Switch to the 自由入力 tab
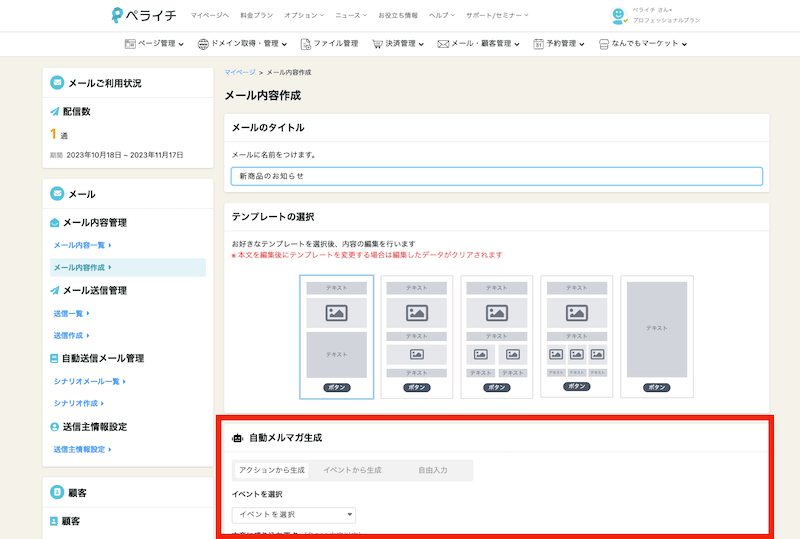 (432, 470)
